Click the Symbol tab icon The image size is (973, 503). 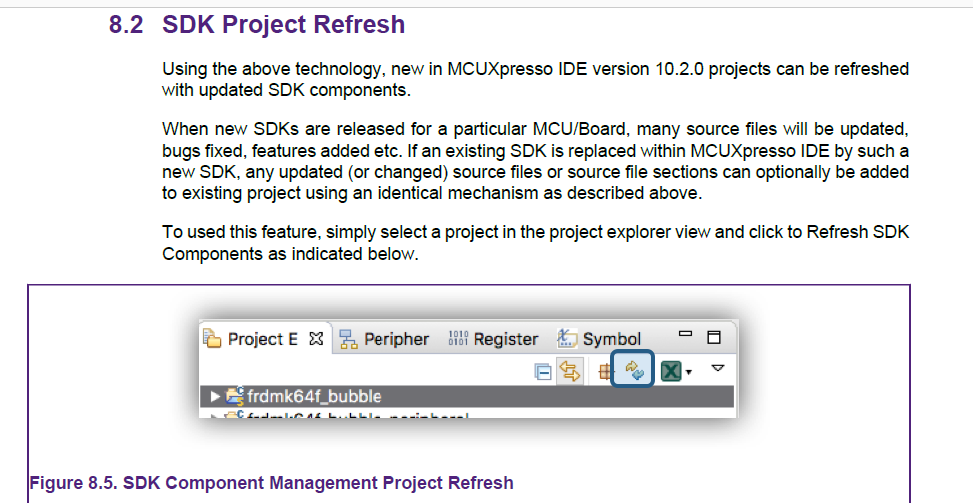[567, 339]
